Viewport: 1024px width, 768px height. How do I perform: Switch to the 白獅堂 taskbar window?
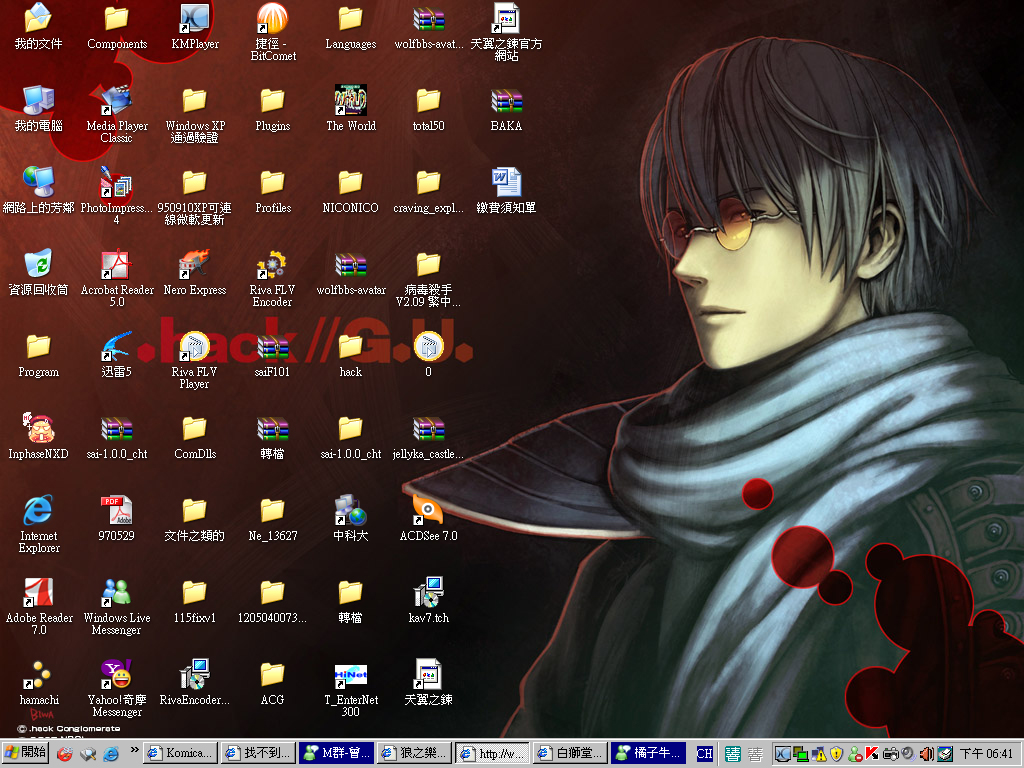click(x=571, y=753)
